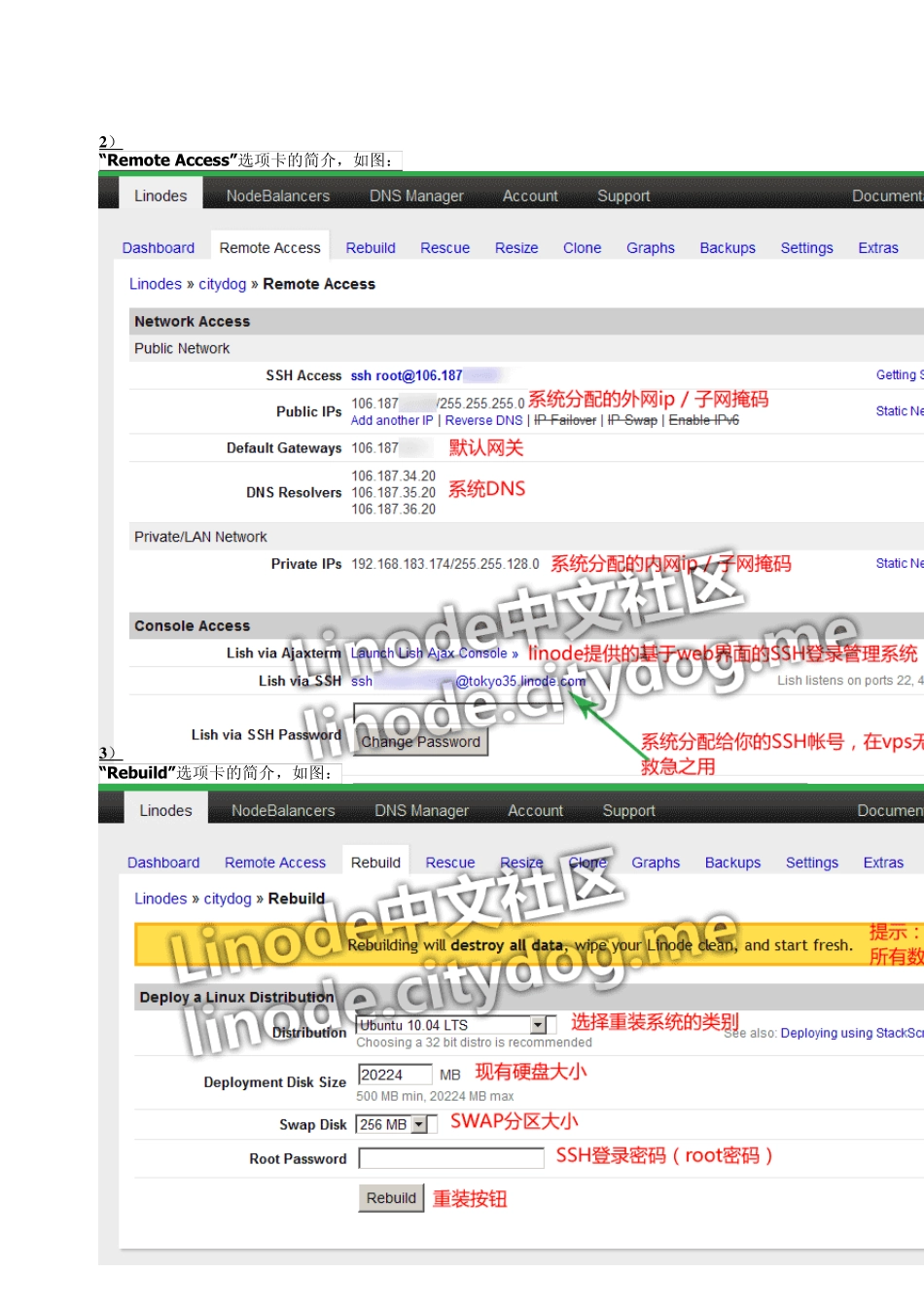This screenshot has width=924, height=1307.
Task: Click the Lish via SSH Password field
Action: 458,713
